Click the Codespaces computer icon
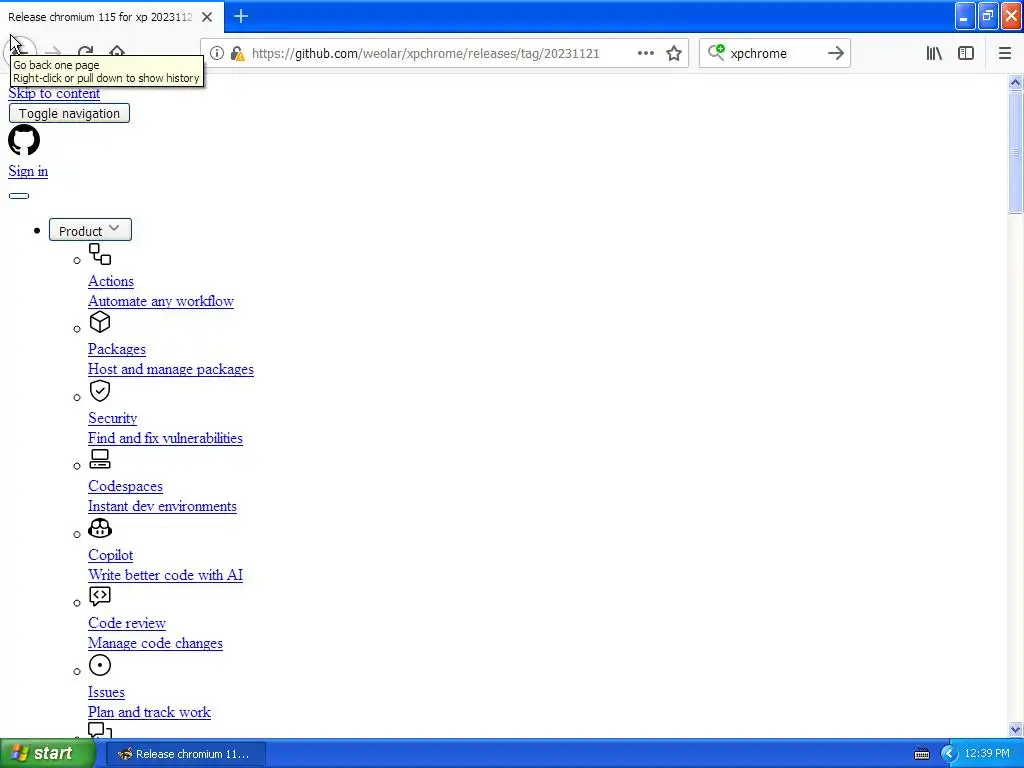 [x=100, y=459]
